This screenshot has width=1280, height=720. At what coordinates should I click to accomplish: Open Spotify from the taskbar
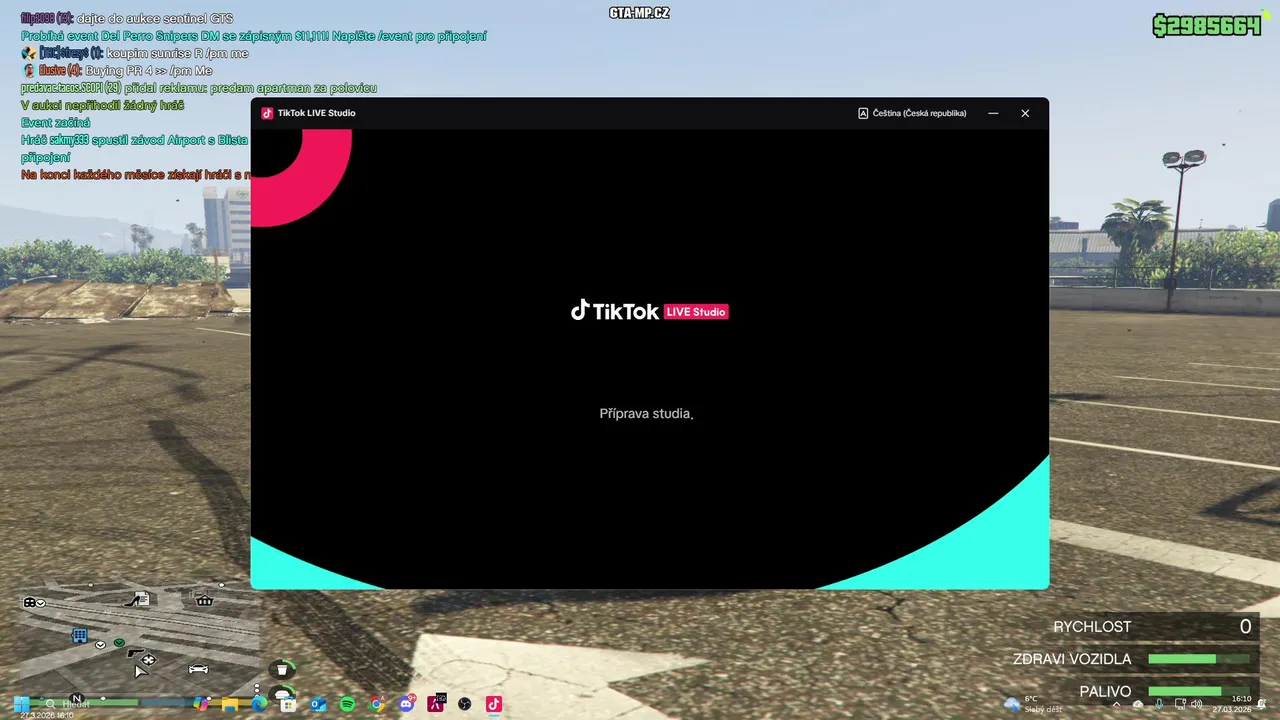coord(347,704)
